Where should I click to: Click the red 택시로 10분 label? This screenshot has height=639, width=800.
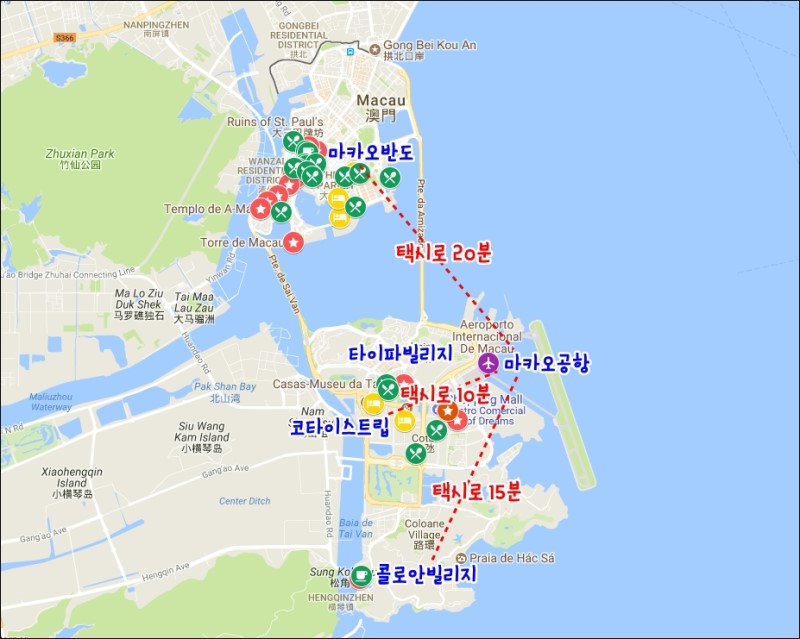445,394
